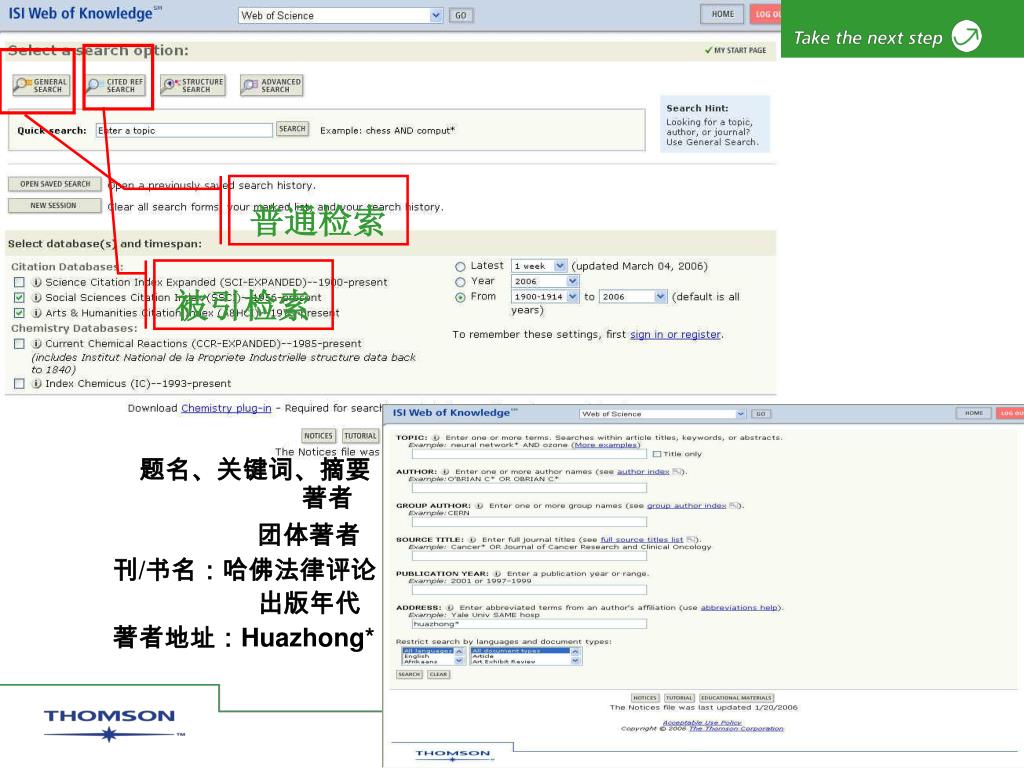Select All languages in language listbox
The height and width of the screenshot is (768, 1024).
pos(428,651)
